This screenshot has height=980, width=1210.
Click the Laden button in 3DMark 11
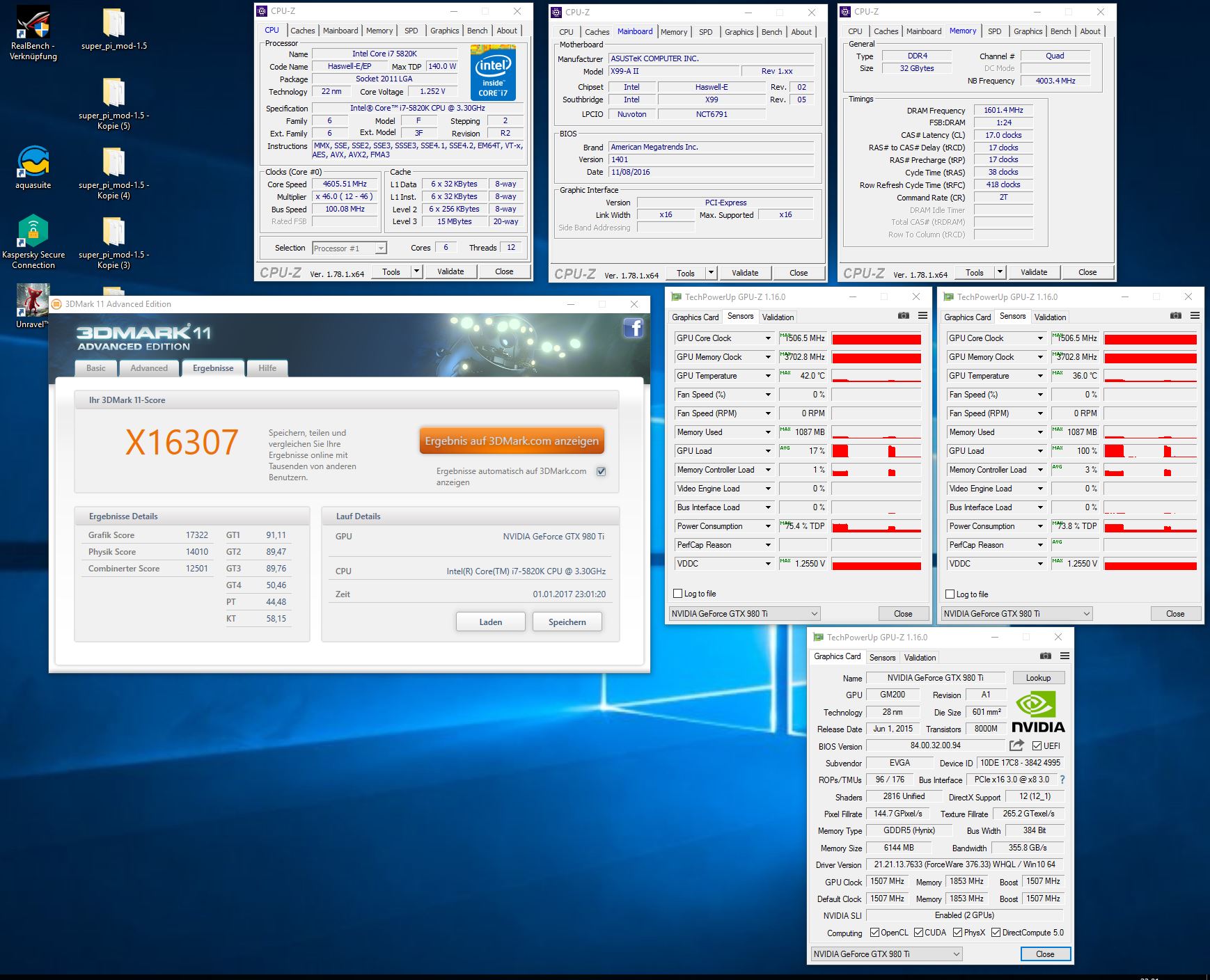point(491,622)
